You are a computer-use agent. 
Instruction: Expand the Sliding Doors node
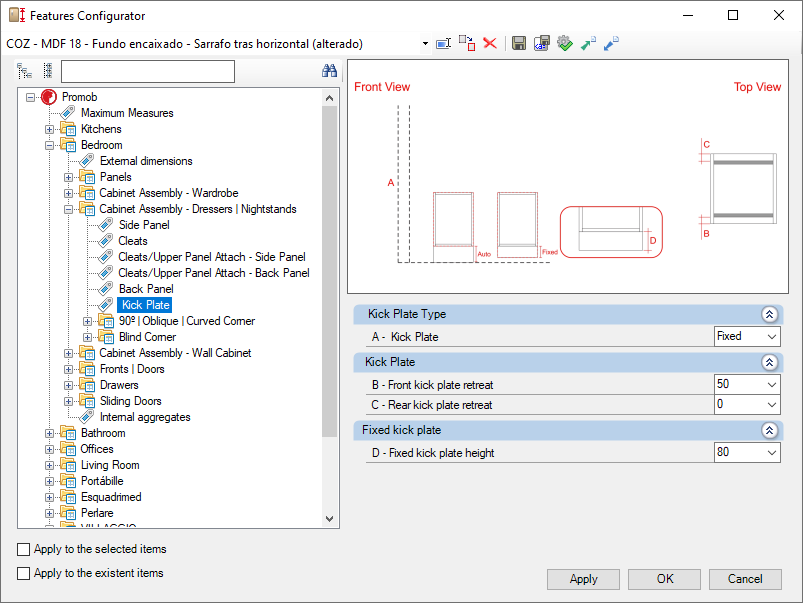[x=68, y=401]
